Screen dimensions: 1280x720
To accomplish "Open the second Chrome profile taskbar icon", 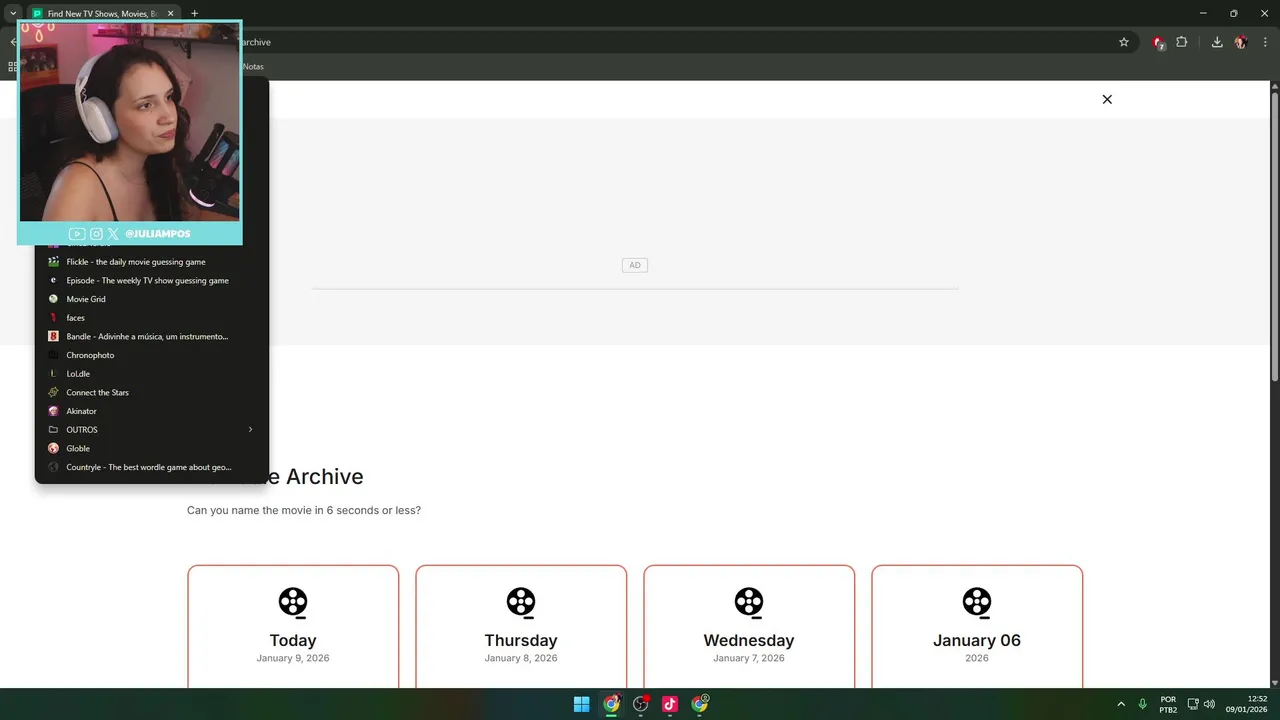I will pos(700,704).
